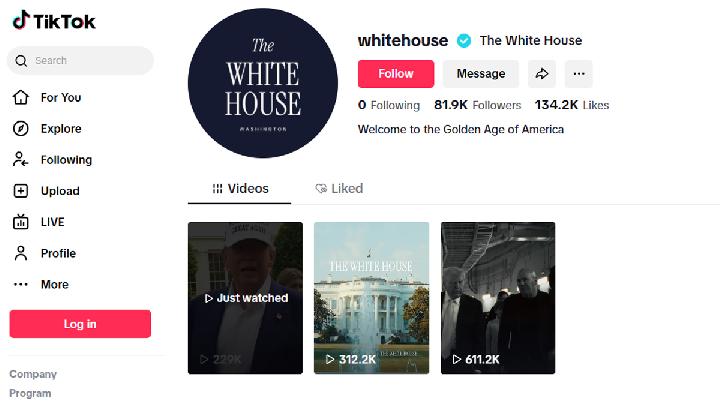Follow the whitehouse account
720x405 pixels.
396,73
